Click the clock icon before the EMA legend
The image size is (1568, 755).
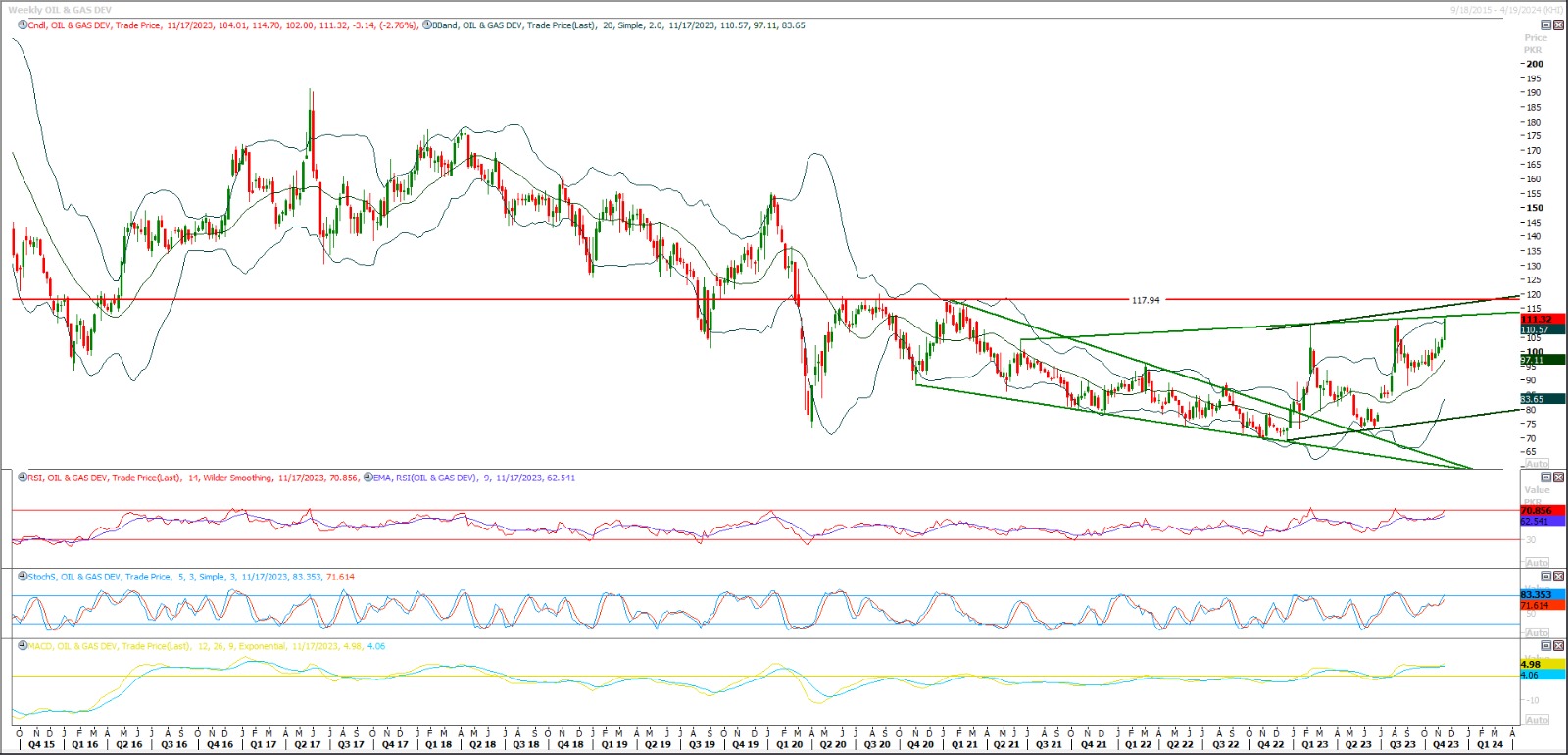pos(368,478)
